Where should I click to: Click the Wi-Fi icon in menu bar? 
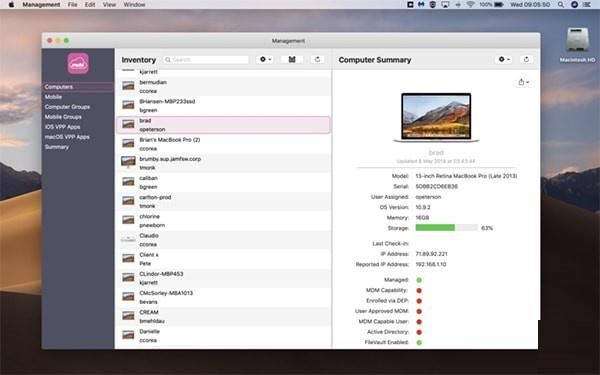click(x=471, y=5)
